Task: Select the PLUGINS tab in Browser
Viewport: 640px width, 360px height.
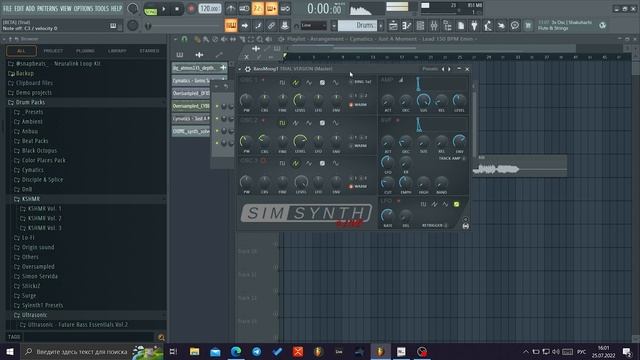Action: click(85, 51)
